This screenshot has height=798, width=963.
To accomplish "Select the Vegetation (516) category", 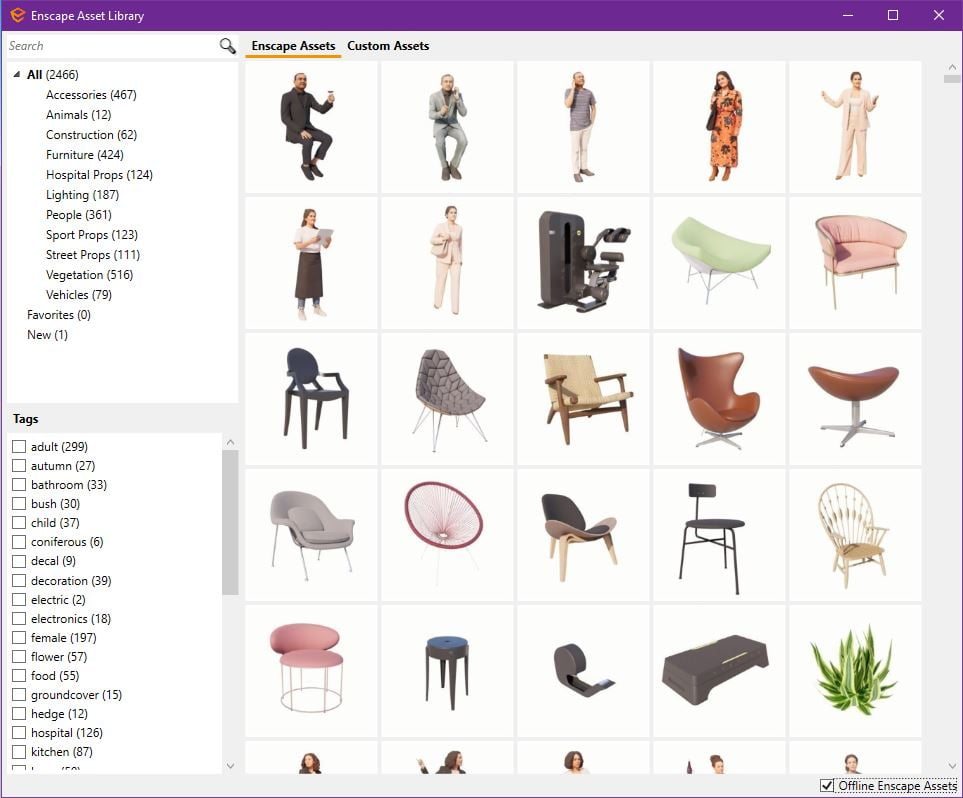I will point(90,275).
